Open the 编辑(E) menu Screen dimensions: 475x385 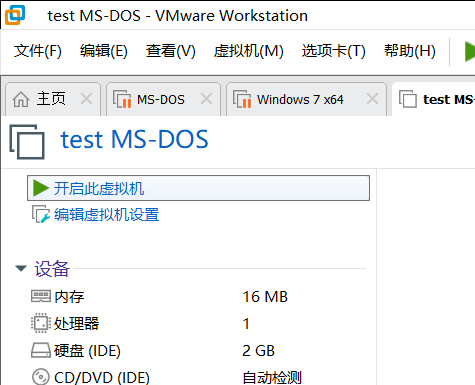(104, 51)
